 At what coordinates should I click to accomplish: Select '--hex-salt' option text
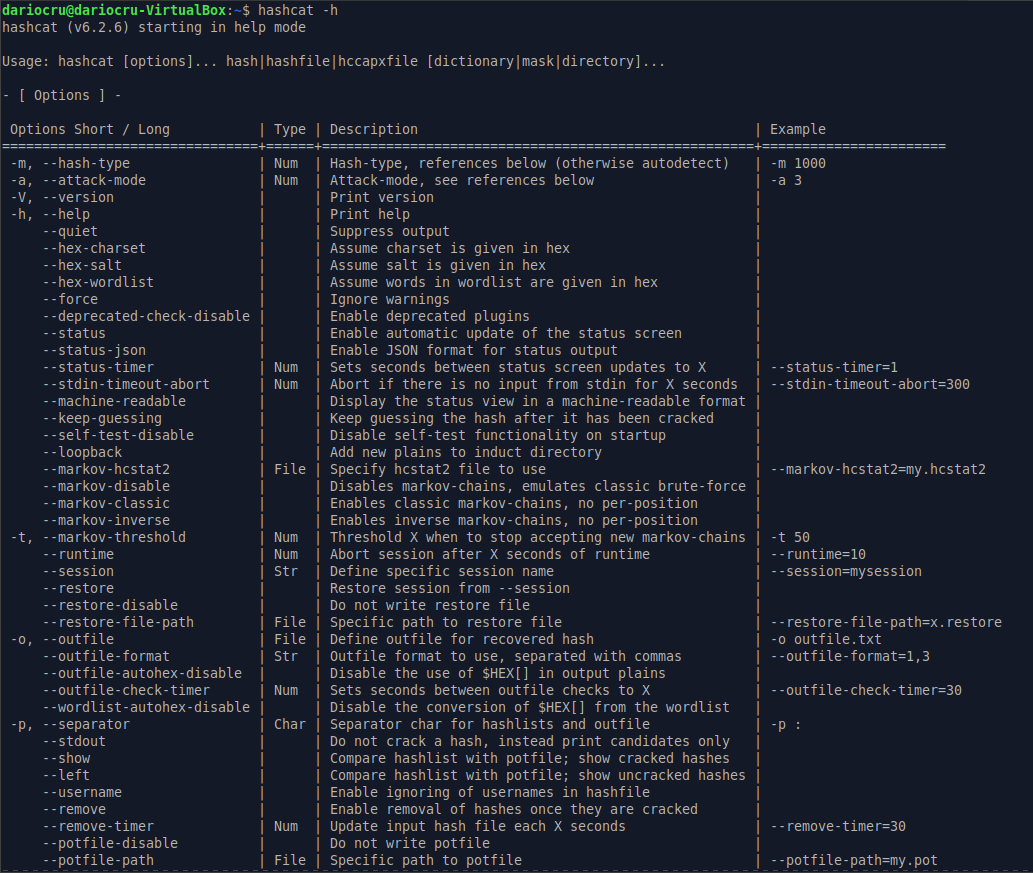pos(82,266)
